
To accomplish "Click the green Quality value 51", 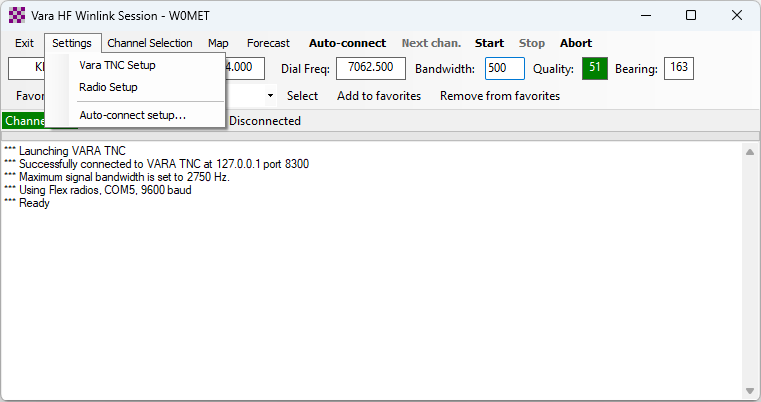I will pos(595,68).
